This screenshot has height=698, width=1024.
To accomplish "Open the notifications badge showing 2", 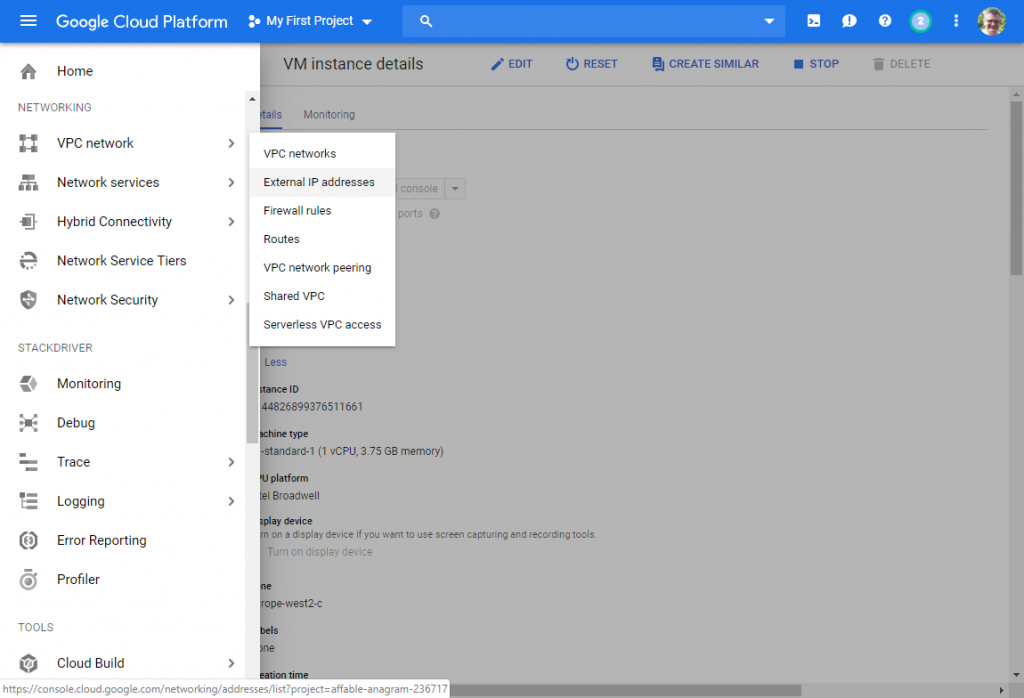I will pyautogui.click(x=920, y=21).
